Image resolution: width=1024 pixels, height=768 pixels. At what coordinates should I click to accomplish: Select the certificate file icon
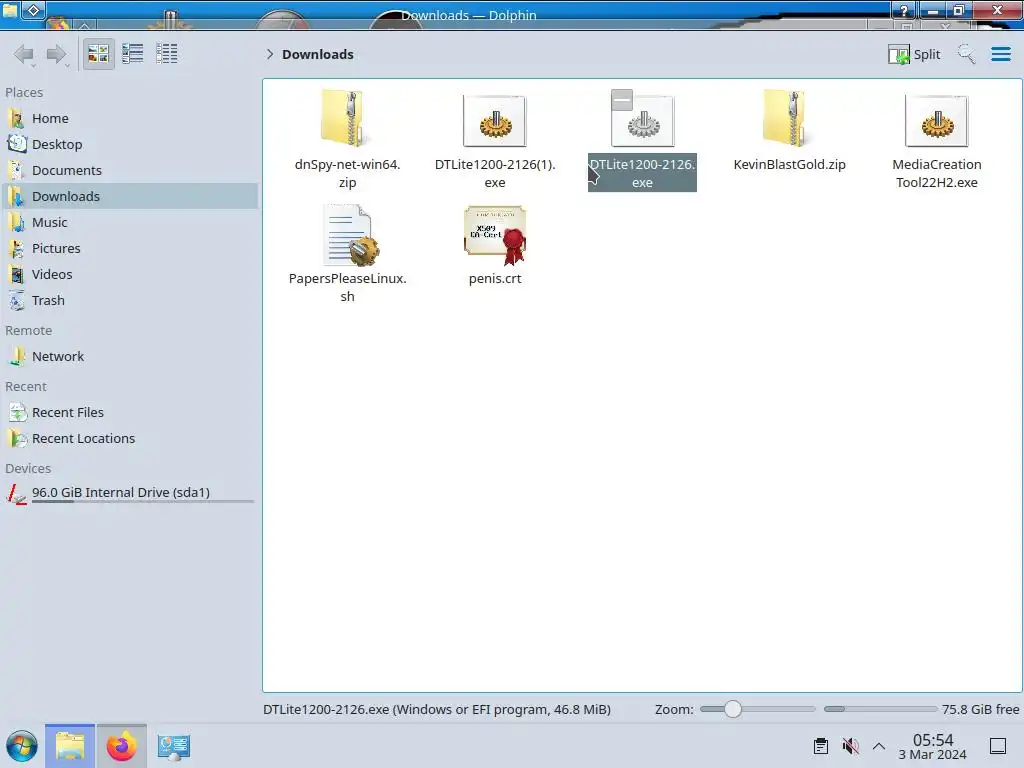495,234
